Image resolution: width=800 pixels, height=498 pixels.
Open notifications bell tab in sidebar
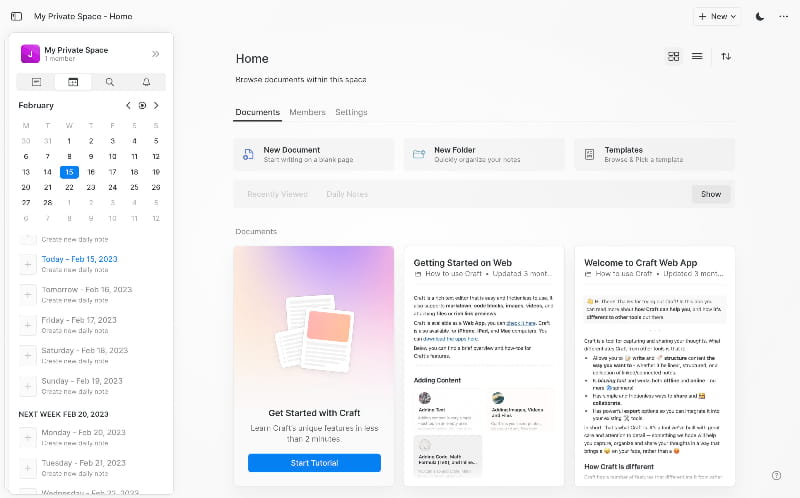point(146,82)
